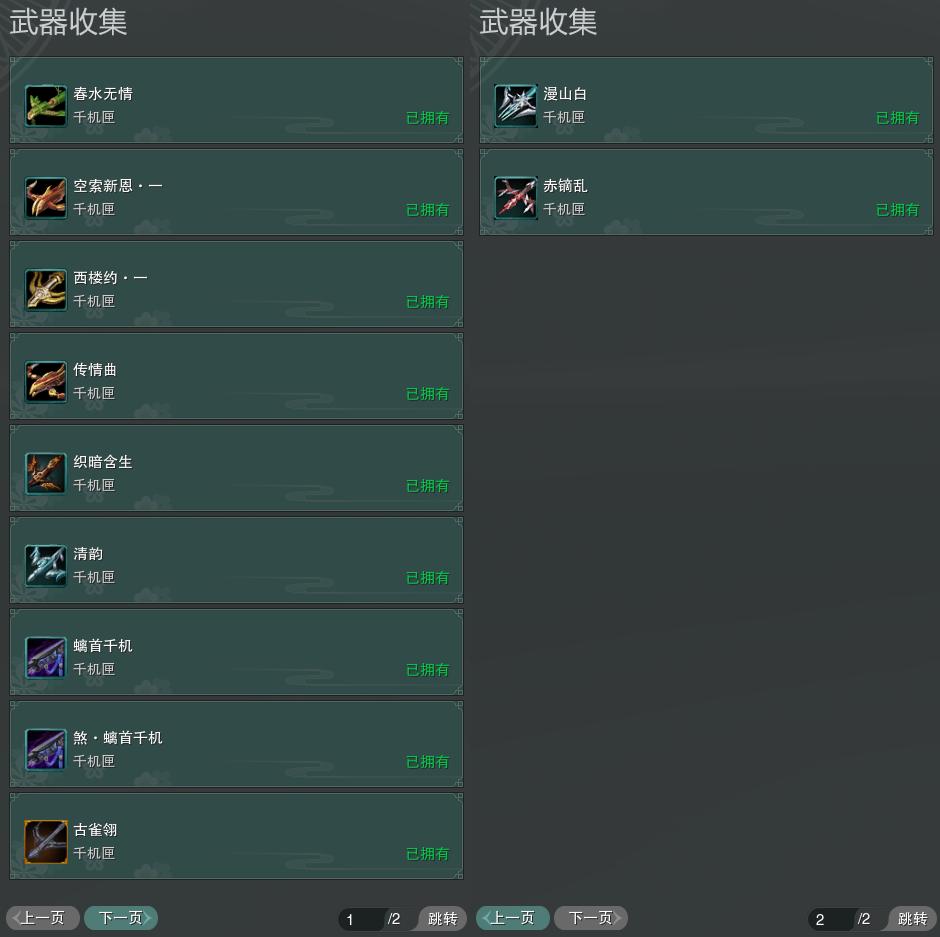
Task: Select the 织暗含生 weapon icon
Action: pos(46,474)
